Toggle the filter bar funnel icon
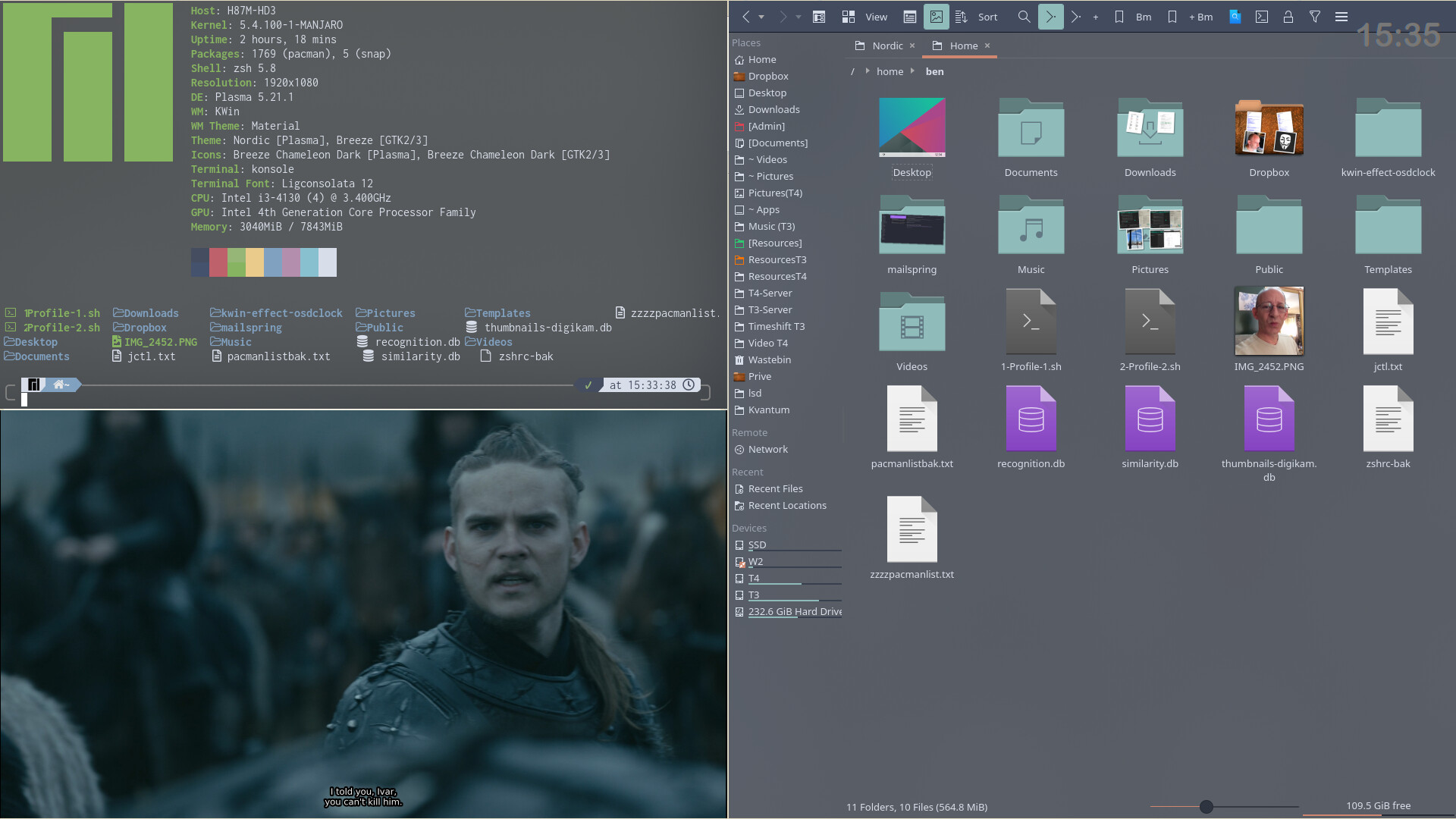This screenshot has width=1456, height=819. pos(1315,17)
